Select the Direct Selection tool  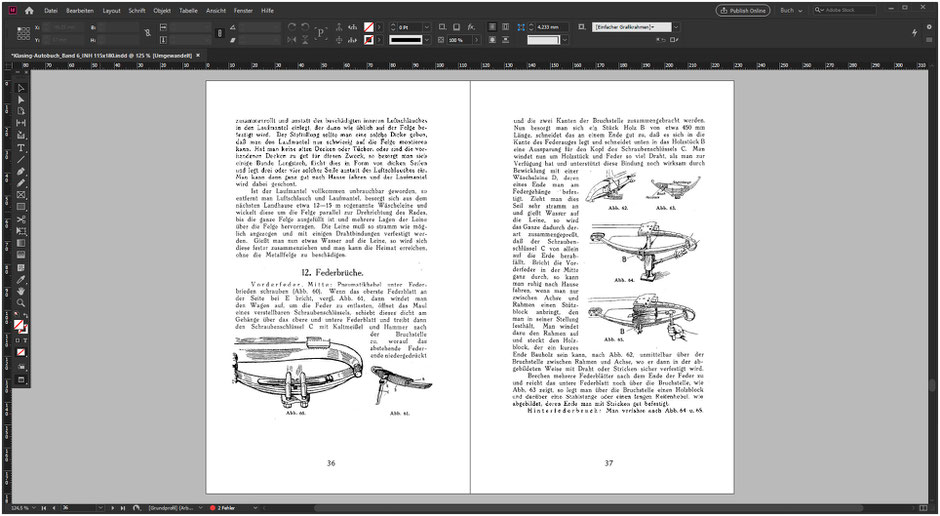(x=21, y=99)
